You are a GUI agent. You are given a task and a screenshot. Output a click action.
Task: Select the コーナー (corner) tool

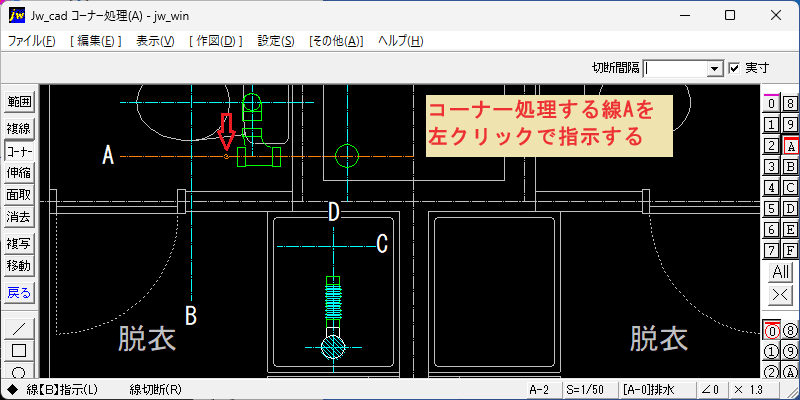click(x=19, y=151)
